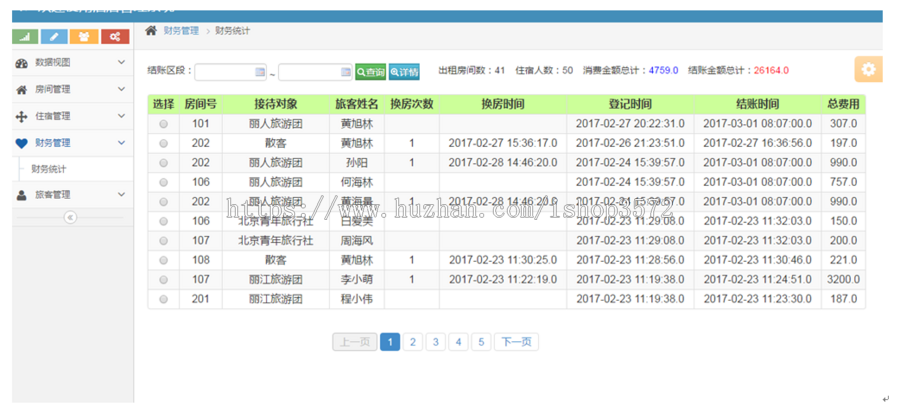Click the total cost cell 187.0
Image resolution: width=900 pixels, height=413 pixels.
tap(843, 299)
